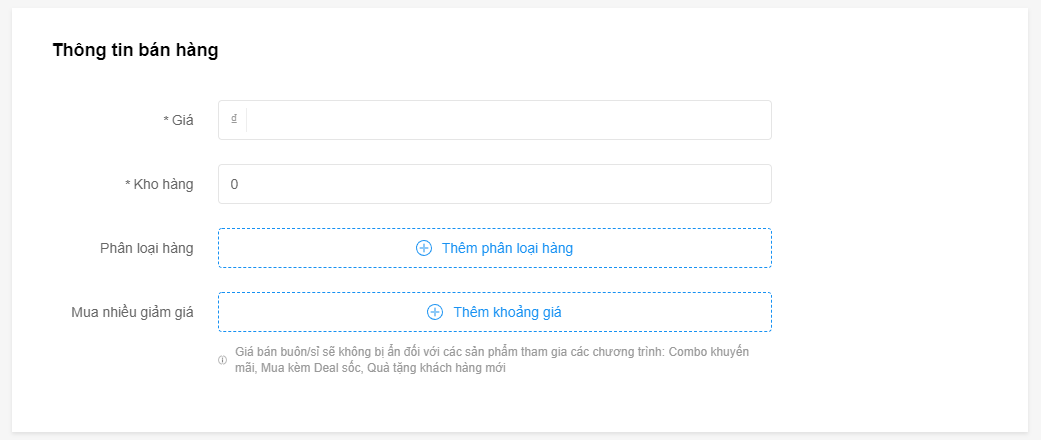Click the 0 value in Kho hàng

[234, 184]
